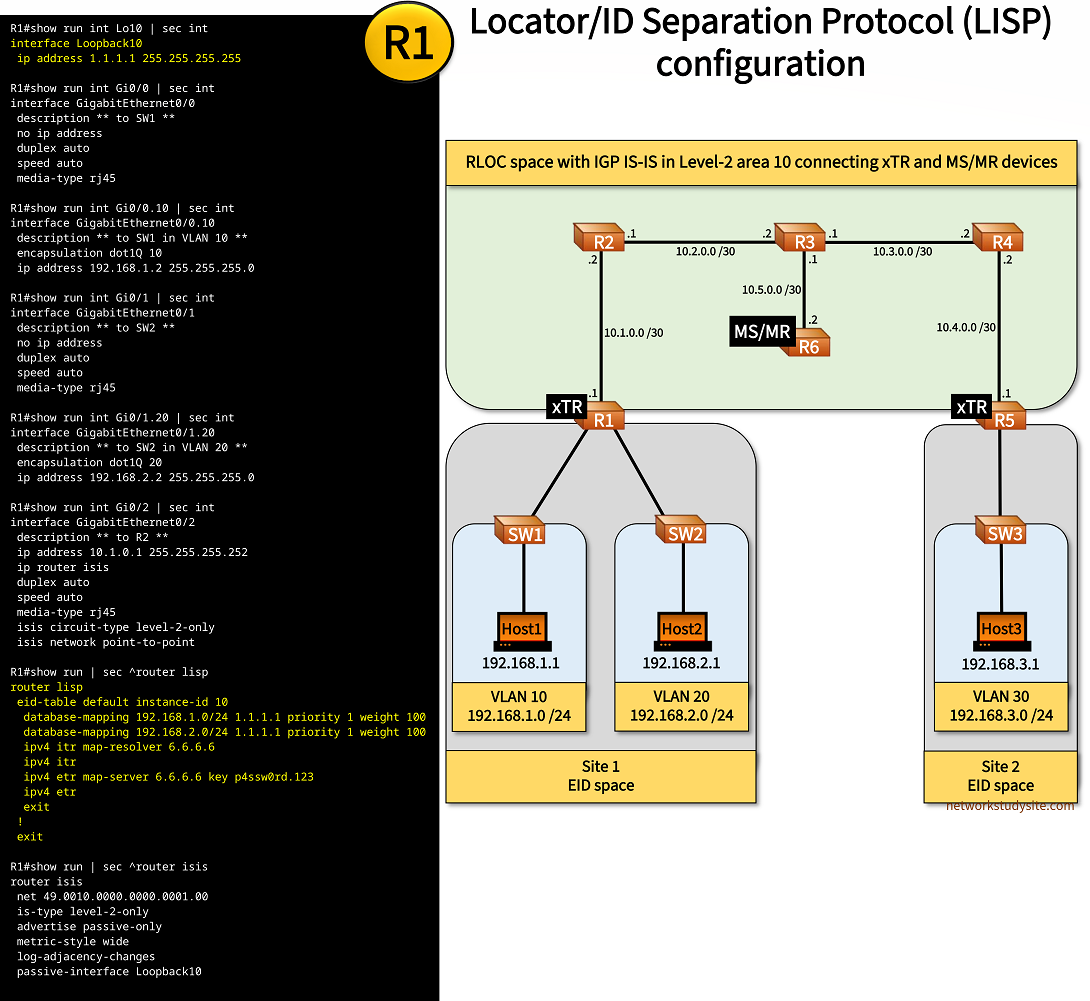The width and height of the screenshot is (1090, 1001).
Task: Click the Site 1 EID space label
Action: pyautogui.click(x=600, y=776)
